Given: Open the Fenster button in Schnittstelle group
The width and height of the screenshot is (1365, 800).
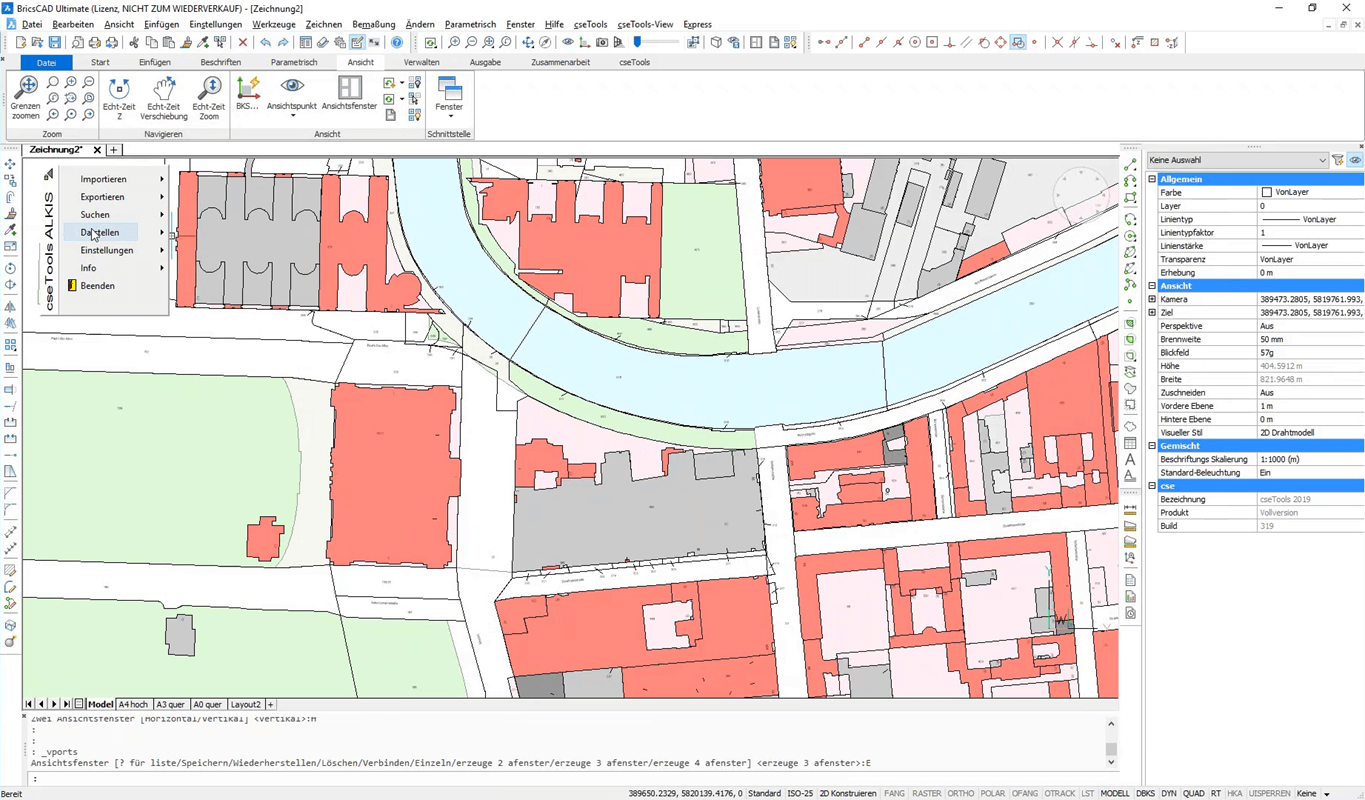Looking at the screenshot, I should pyautogui.click(x=449, y=95).
